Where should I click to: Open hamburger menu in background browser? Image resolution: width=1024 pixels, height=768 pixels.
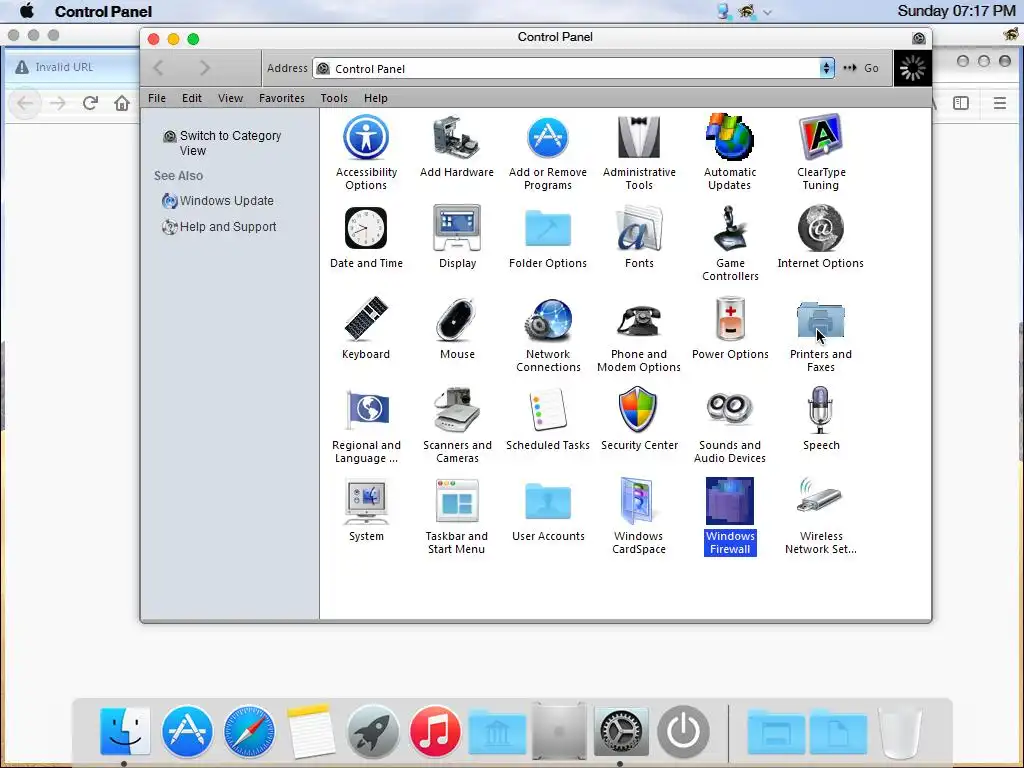tap(999, 103)
